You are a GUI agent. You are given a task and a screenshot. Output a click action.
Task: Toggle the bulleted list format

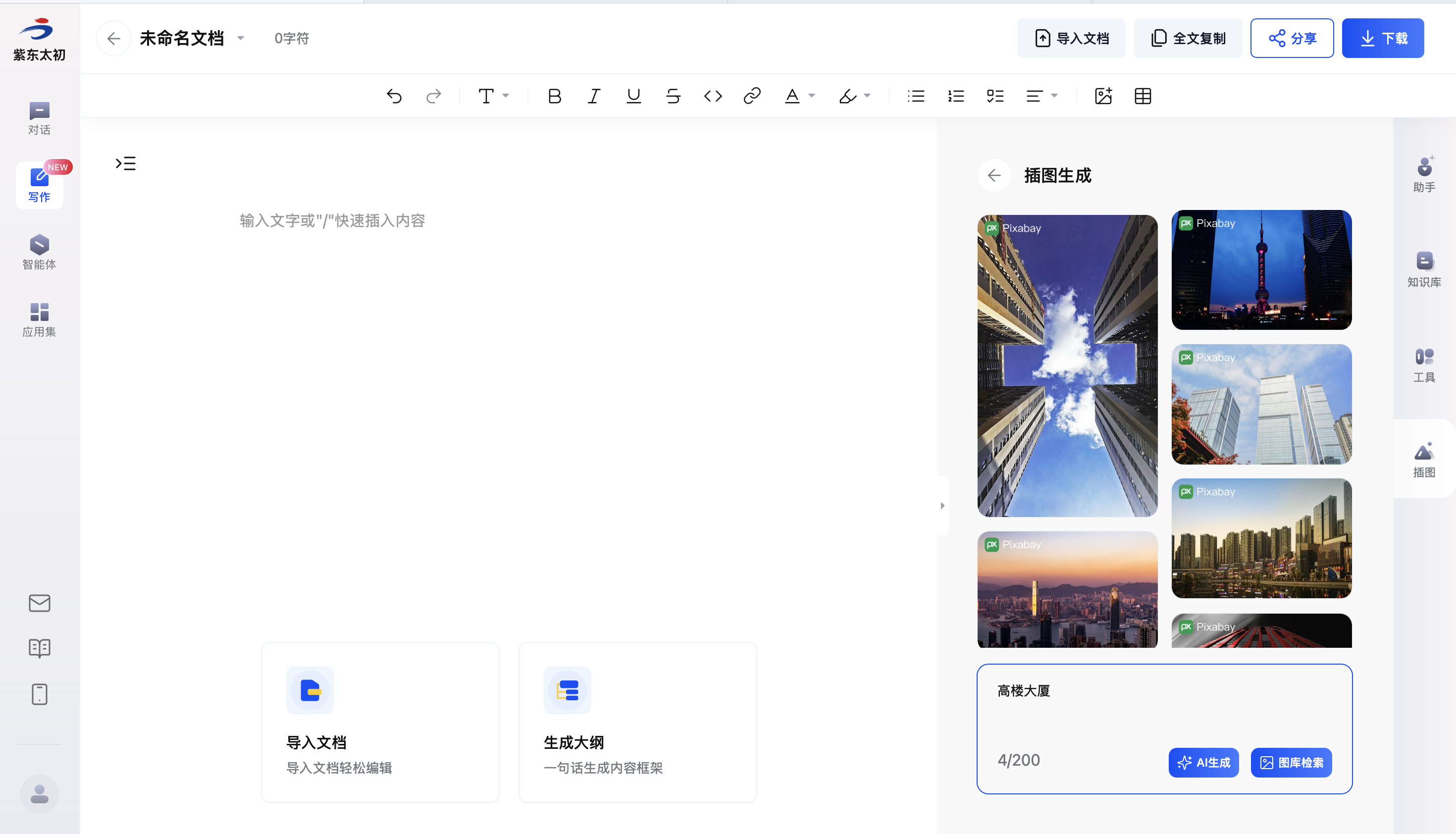916,96
